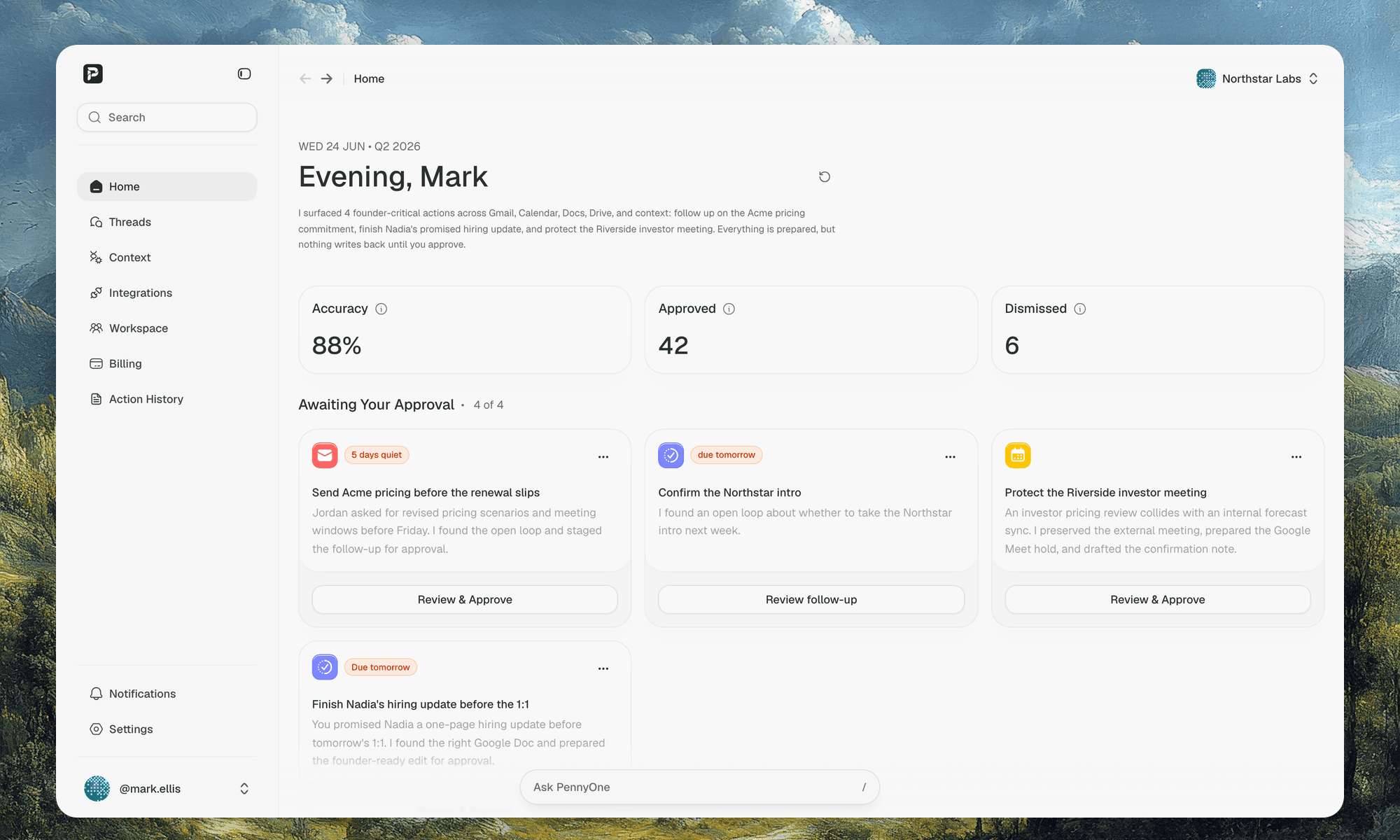Show info for the Approved metric
Viewport: 1400px width, 840px height.
point(729,309)
